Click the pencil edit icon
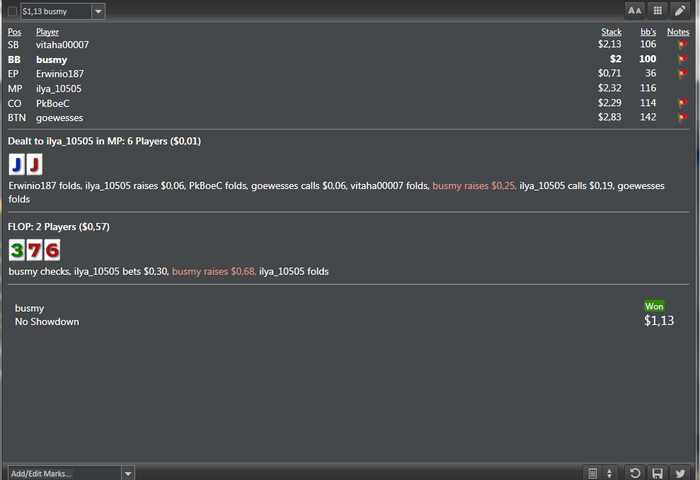 tap(680, 11)
